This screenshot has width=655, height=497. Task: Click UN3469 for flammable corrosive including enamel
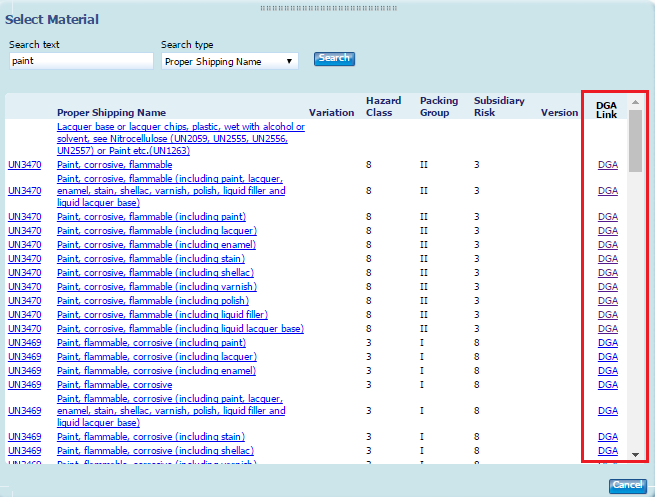click(24, 370)
